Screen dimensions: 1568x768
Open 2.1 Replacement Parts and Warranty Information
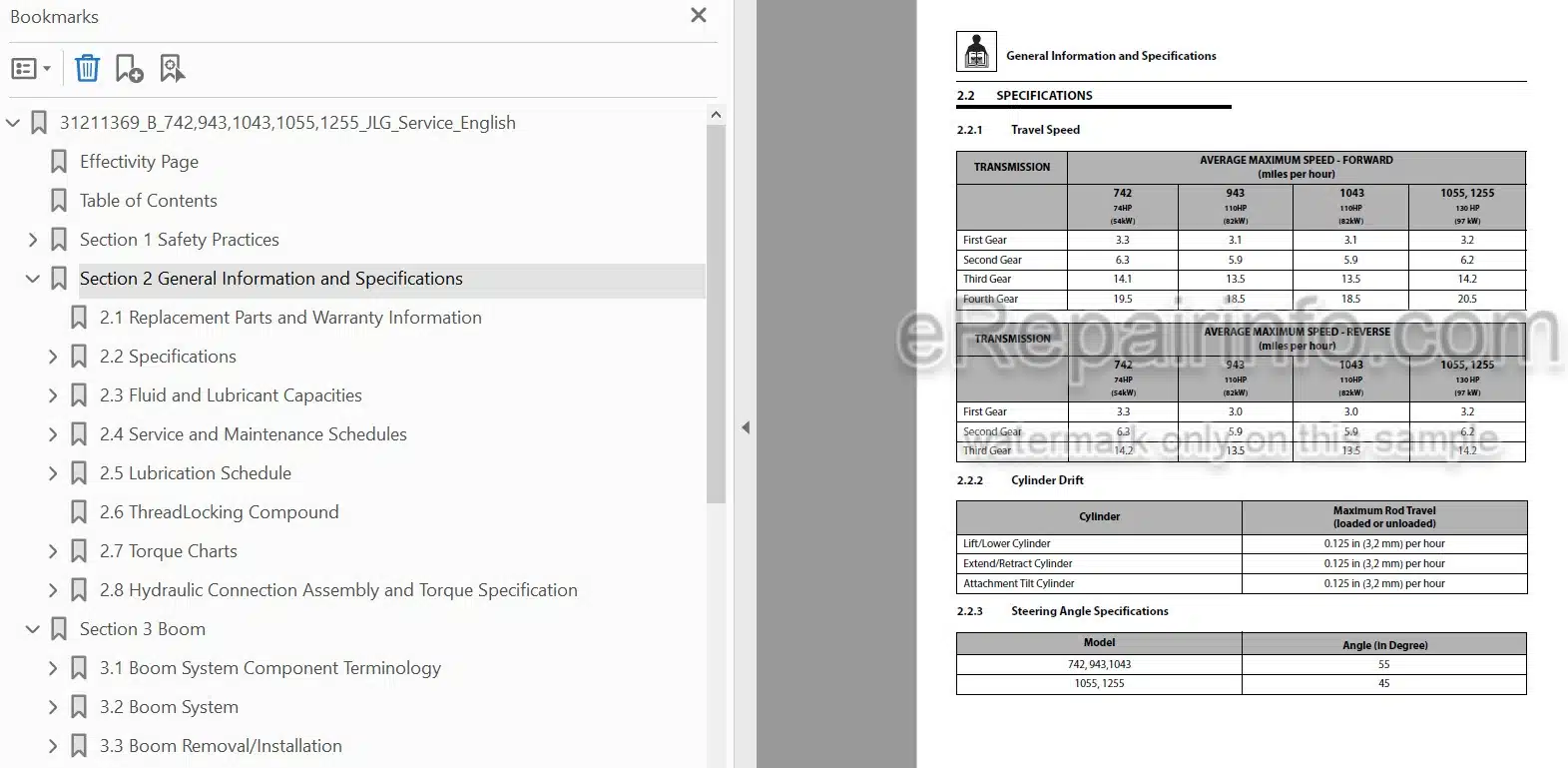(290, 318)
